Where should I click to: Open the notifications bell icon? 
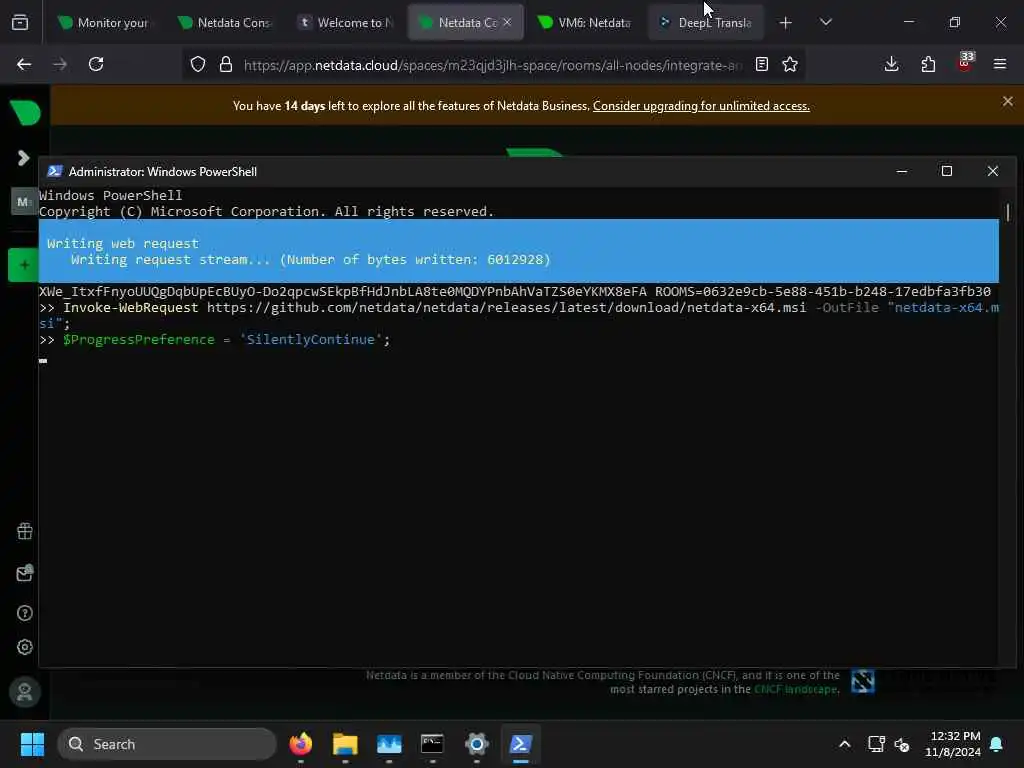pos(997,744)
